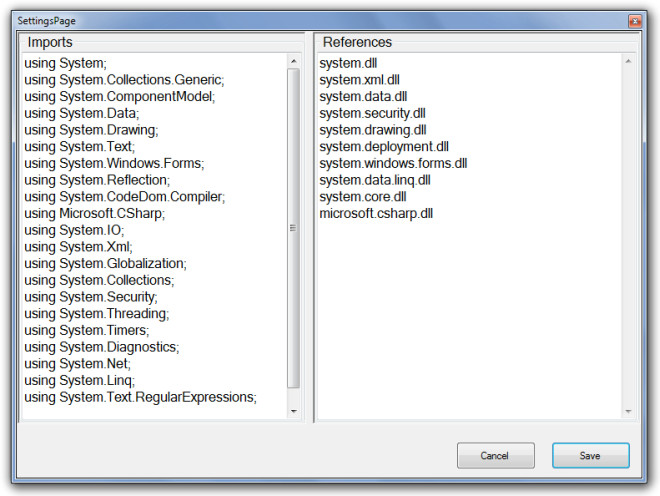Click the Imports list scroll down arrow

[294, 411]
